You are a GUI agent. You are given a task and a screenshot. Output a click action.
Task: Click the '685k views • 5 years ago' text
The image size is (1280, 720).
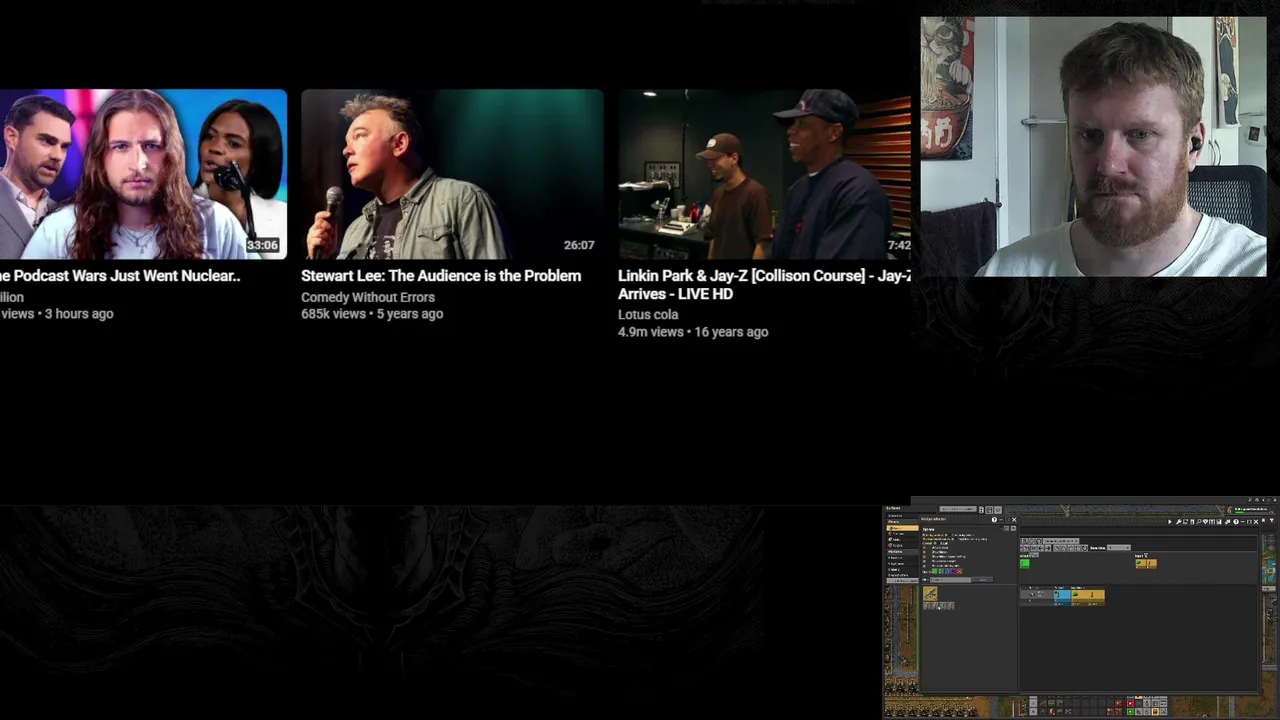pyautogui.click(x=372, y=314)
